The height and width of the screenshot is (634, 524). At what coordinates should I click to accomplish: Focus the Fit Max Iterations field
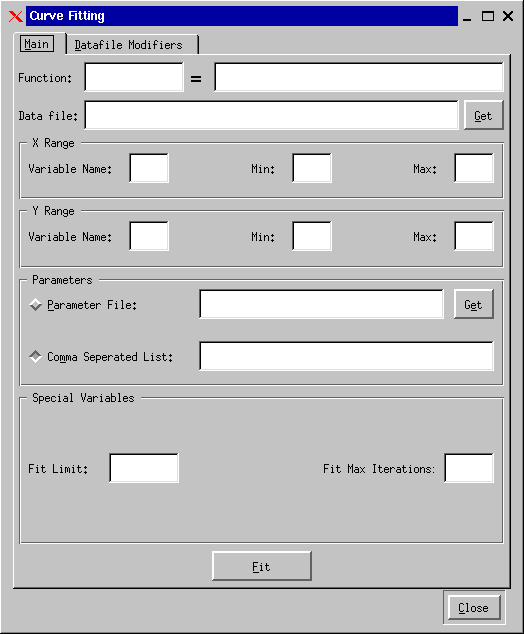(x=469, y=468)
